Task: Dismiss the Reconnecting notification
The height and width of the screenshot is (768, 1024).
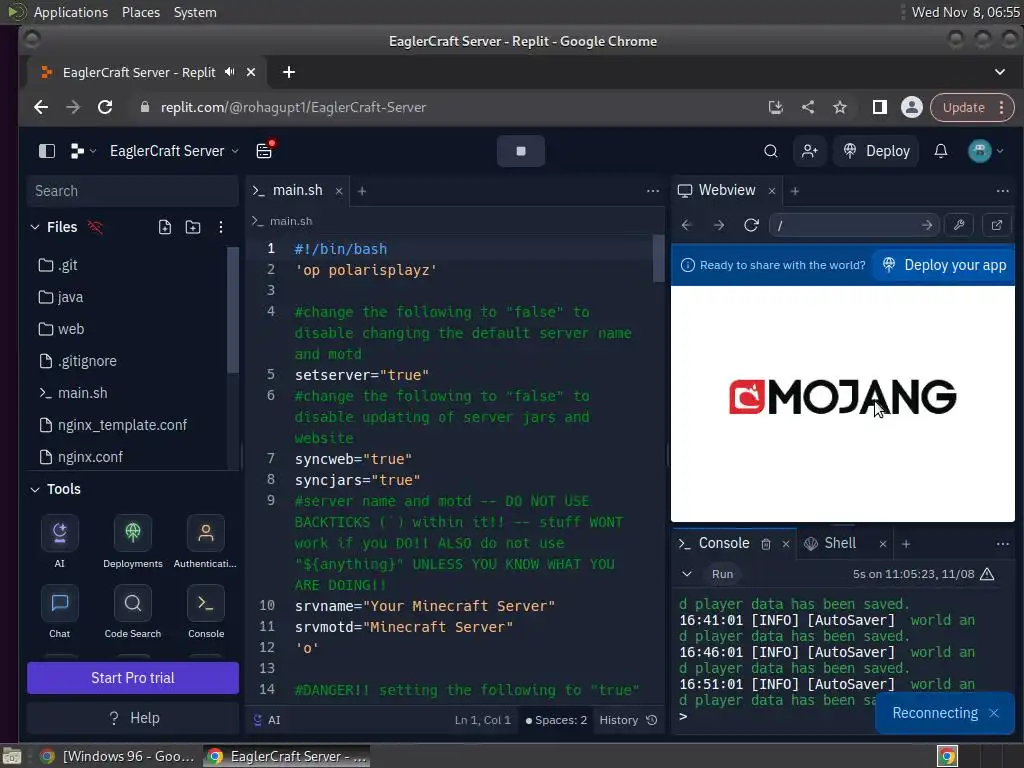Action: pyautogui.click(x=994, y=713)
